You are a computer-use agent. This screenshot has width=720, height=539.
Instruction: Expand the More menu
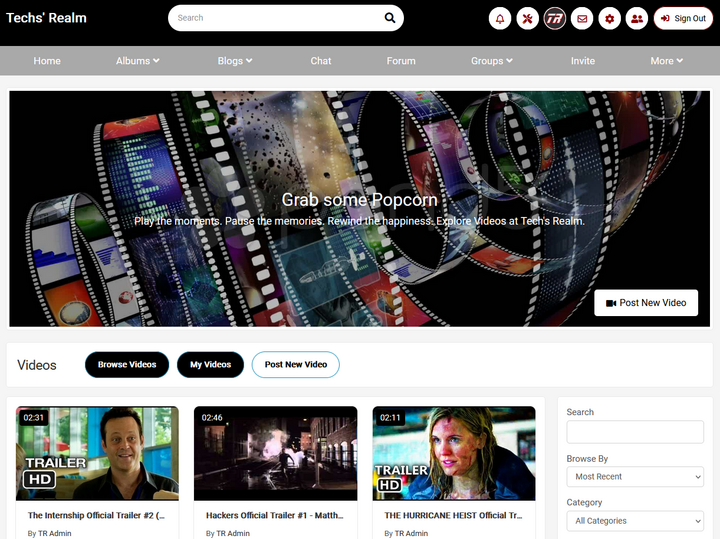click(x=666, y=61)
